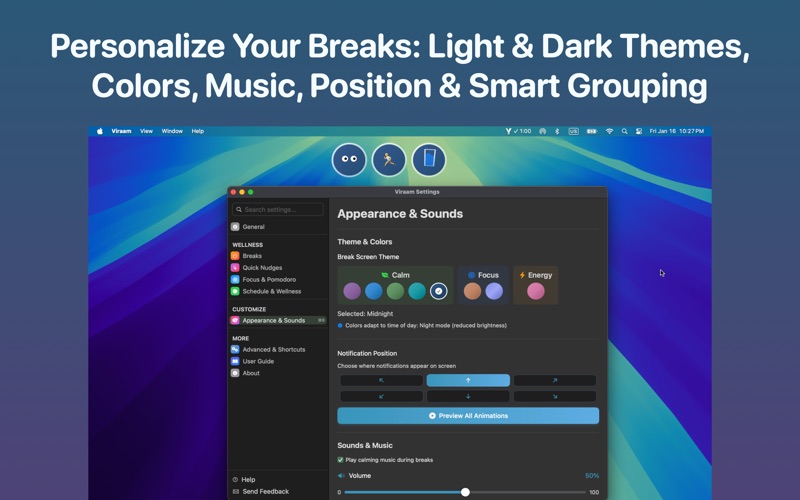Choose the teal Calm theme swatch
This screenshot has height=500, width=800.
[x=417, y=291]
